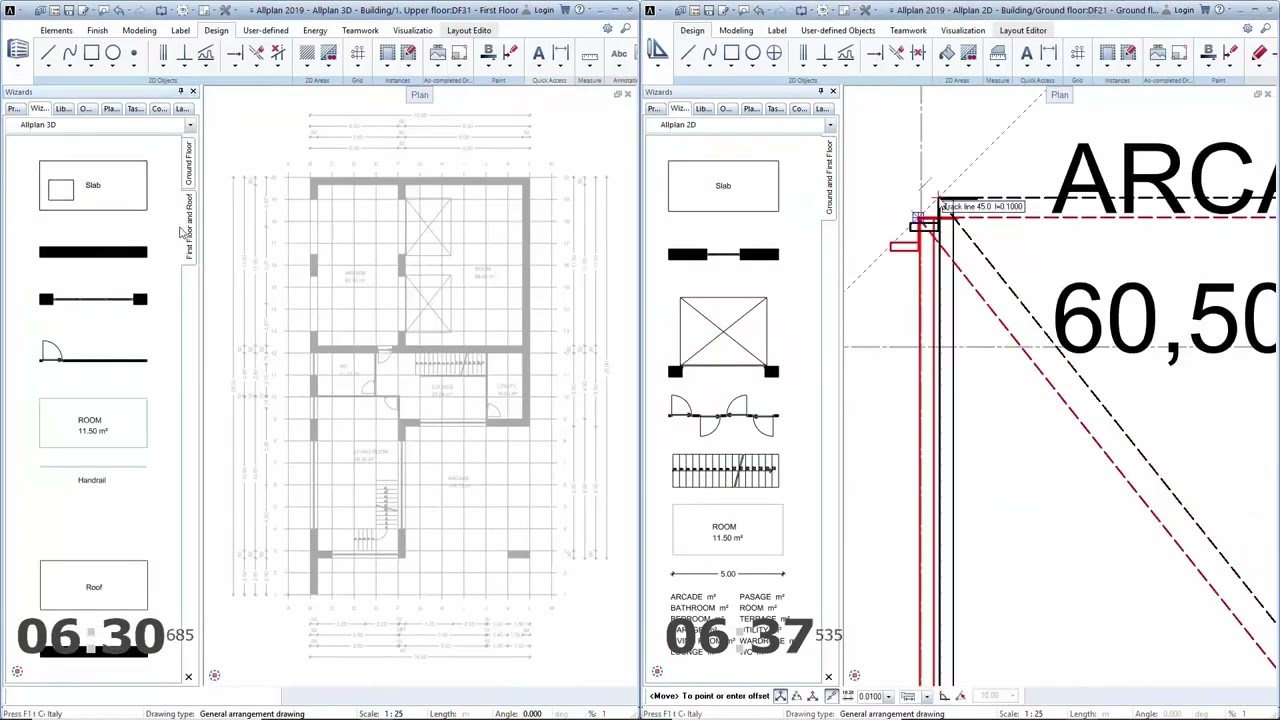Click Plan label in right viewport

click(1059, 95)
